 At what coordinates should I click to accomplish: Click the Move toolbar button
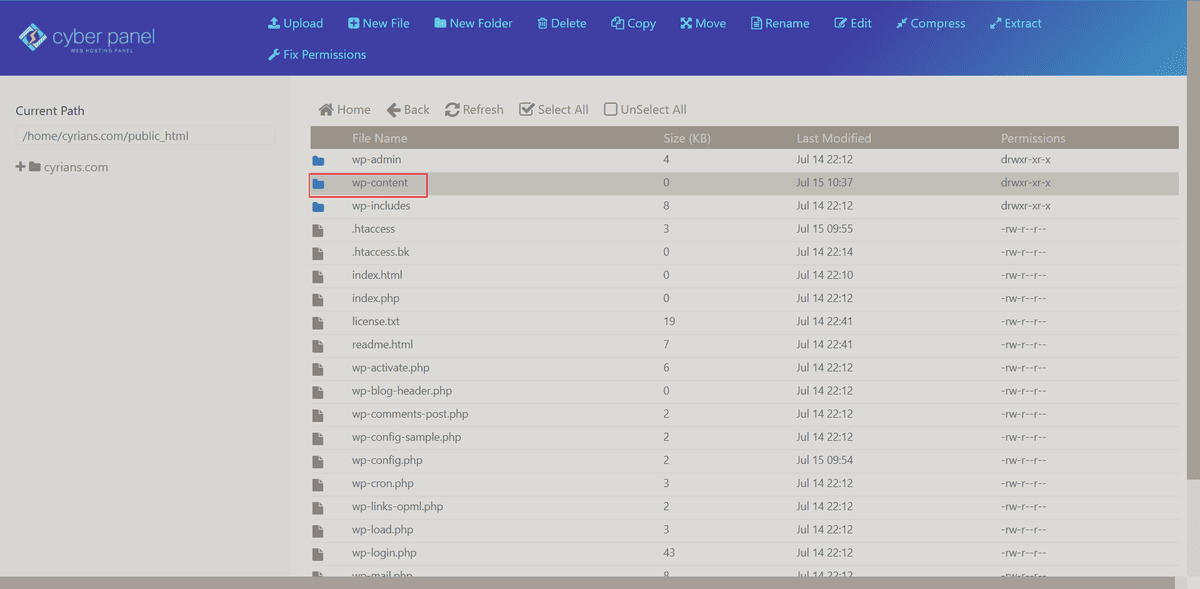point(703,23)
